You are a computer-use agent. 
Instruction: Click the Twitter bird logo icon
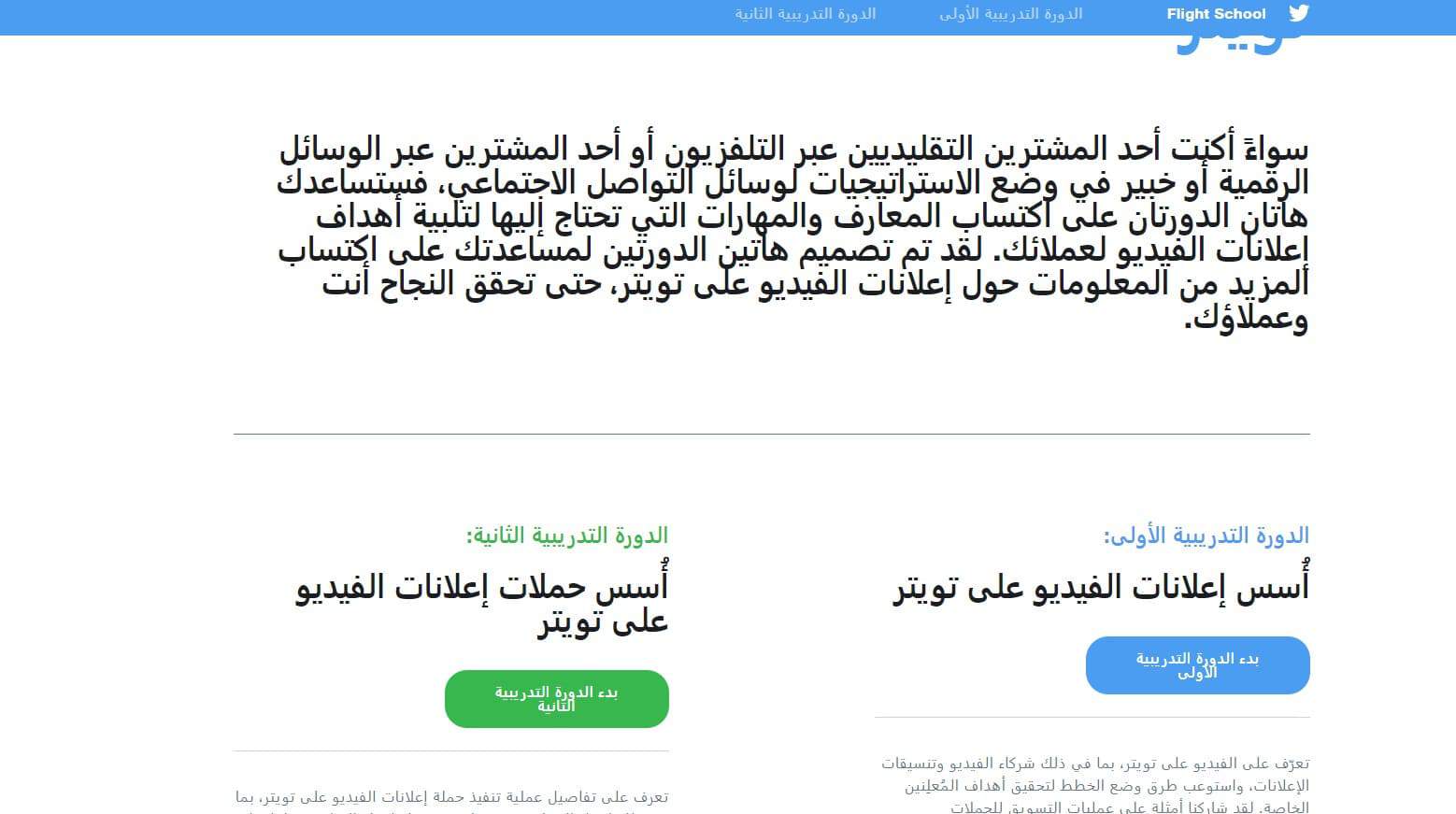[1298, 14]
